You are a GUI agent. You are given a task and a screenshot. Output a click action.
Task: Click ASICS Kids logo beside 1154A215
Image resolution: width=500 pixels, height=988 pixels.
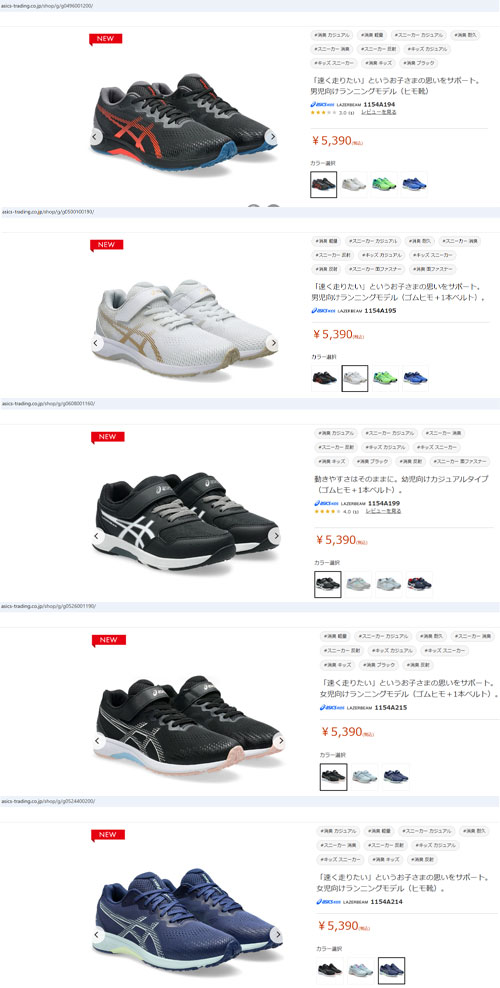[331, 708]
